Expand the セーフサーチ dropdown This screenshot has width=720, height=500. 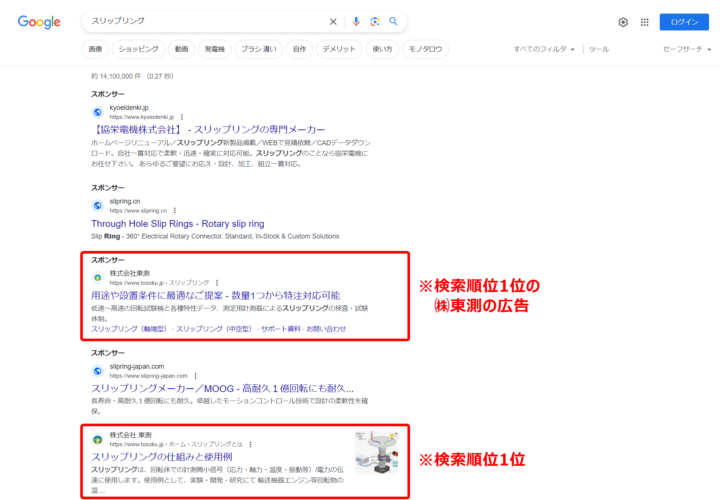[x=686, y=49]
